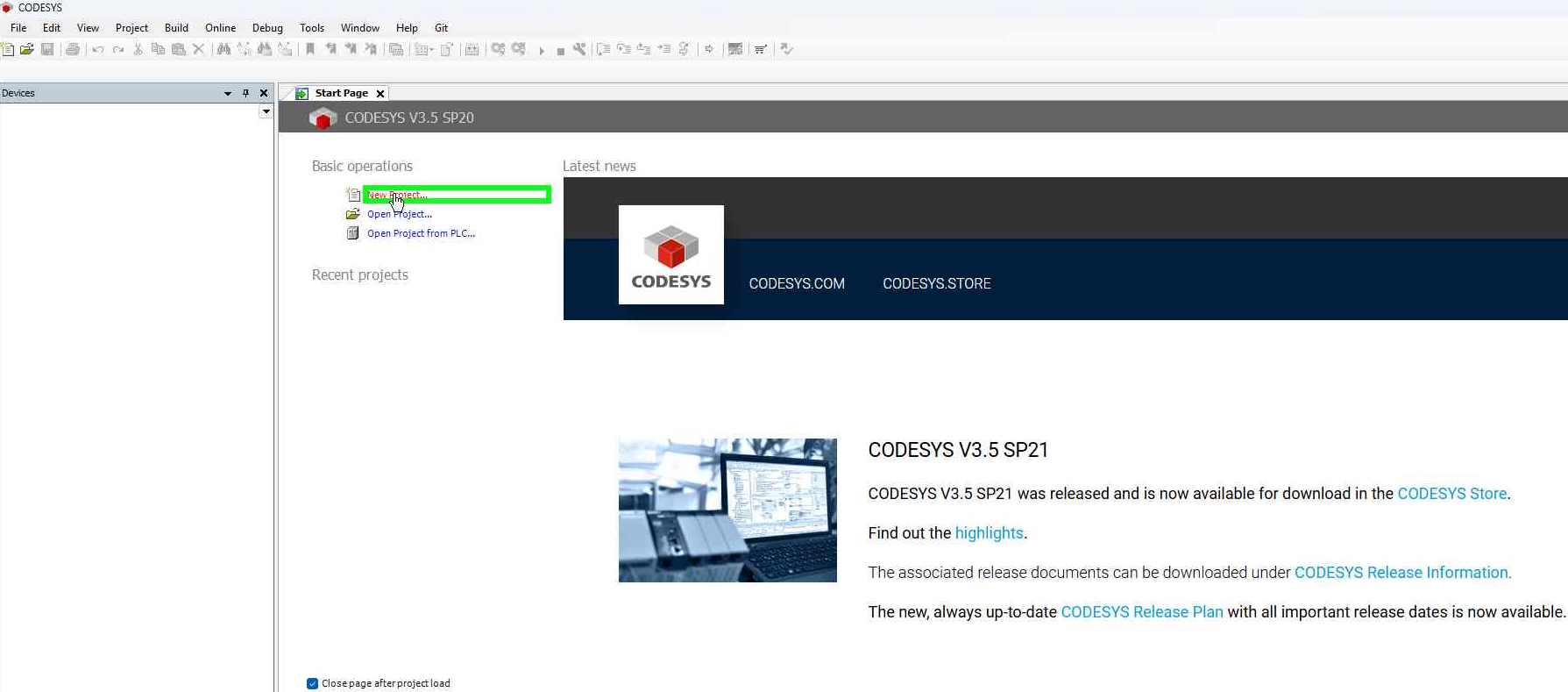Click the wrench toolbar icon
Image resolution: width=1568 pixels, height=692 pixels.
[579, 49]
